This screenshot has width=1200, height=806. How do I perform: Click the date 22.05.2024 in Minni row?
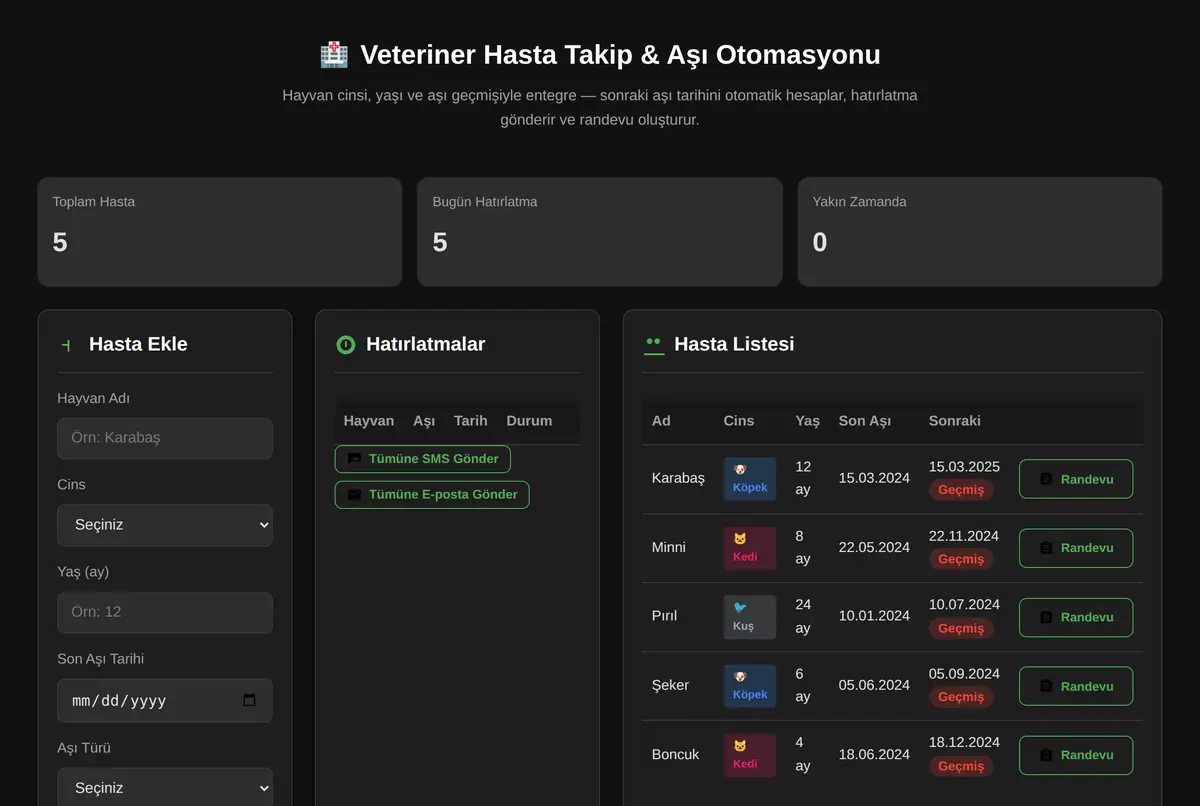874,547
